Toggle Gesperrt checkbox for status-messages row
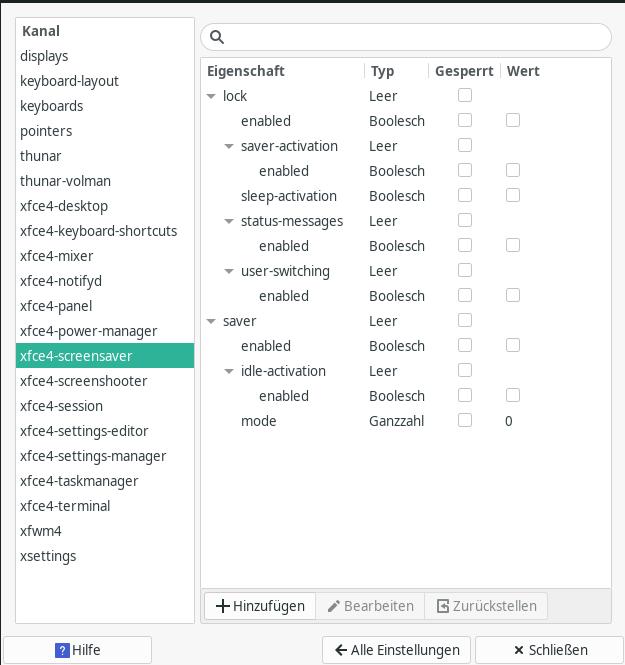 (465, 220)
